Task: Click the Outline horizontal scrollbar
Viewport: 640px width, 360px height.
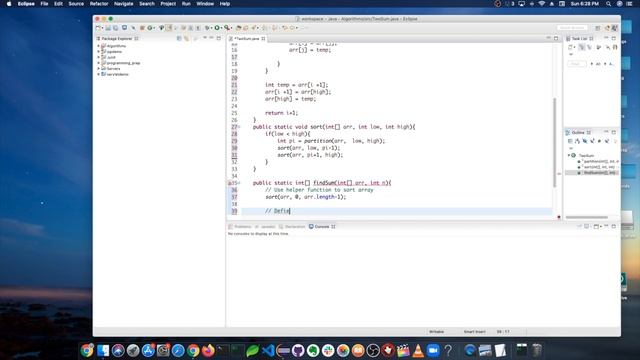Action: click(x=587, y=217)
